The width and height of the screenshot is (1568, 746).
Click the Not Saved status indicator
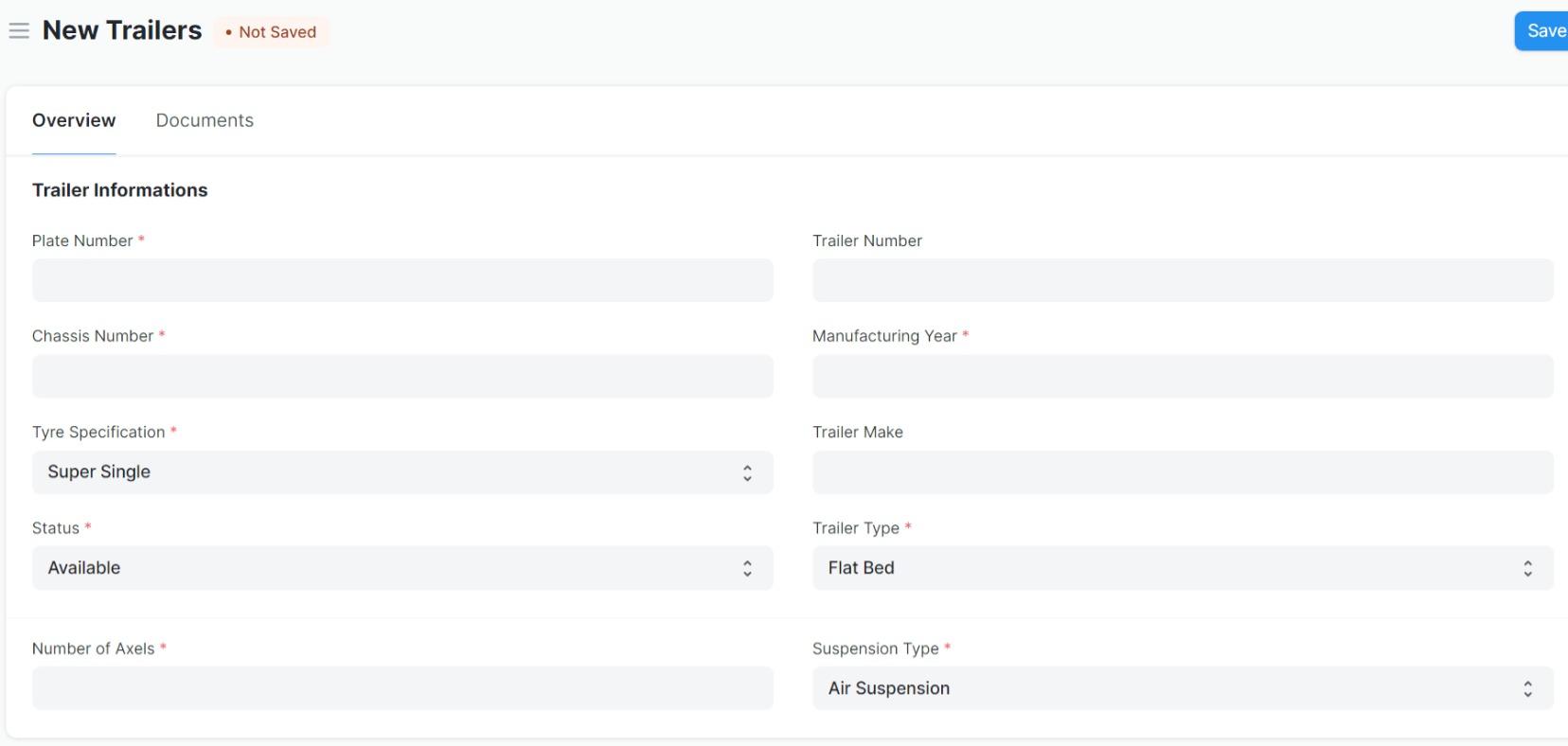tap(272, 32)
